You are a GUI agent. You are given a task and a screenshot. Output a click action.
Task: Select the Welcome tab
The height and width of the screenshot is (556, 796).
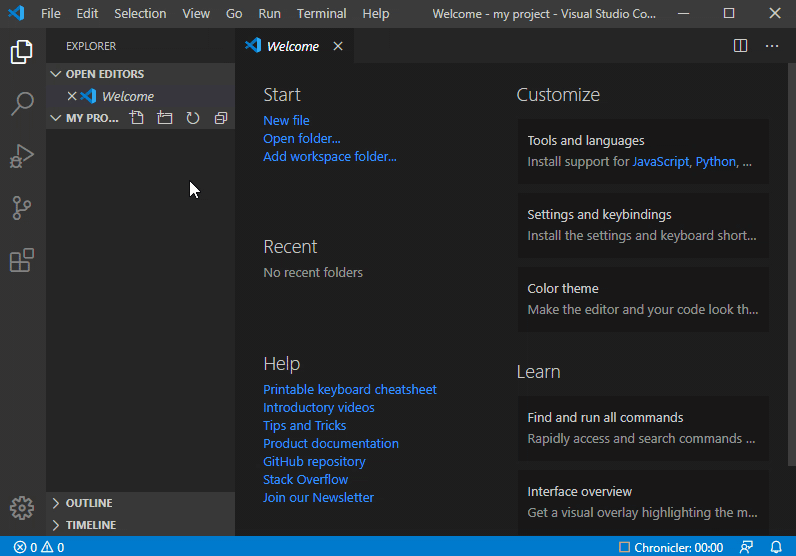(293, 46)
